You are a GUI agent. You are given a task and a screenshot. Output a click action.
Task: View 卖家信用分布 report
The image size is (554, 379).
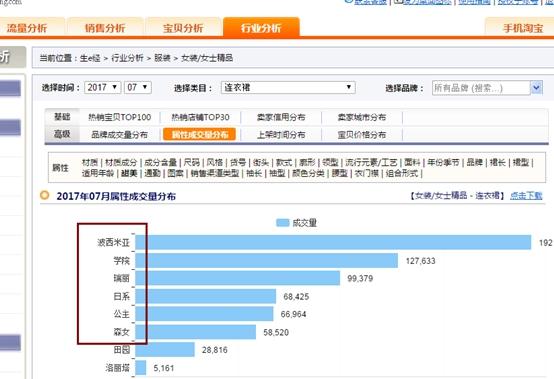click(x=281, y=117)
